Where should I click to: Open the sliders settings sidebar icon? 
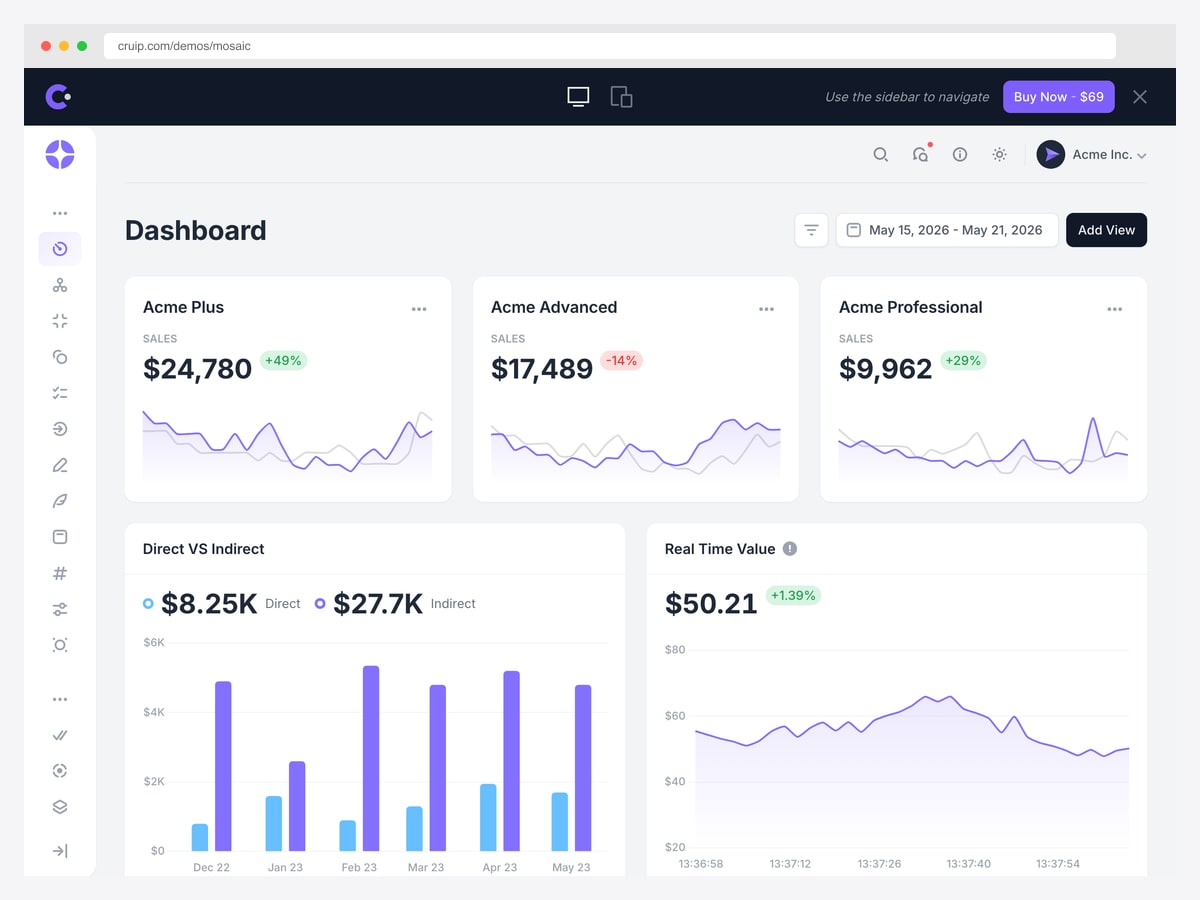tap(60, 609)
